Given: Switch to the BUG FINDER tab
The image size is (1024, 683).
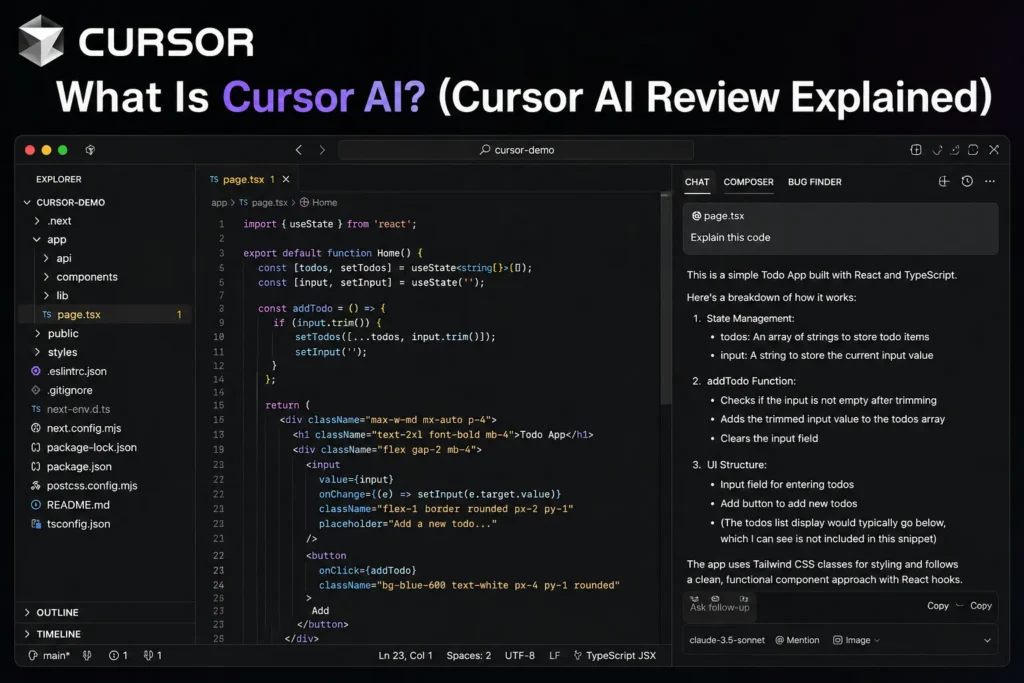Looking at the screenshot, I should (814, 182).
